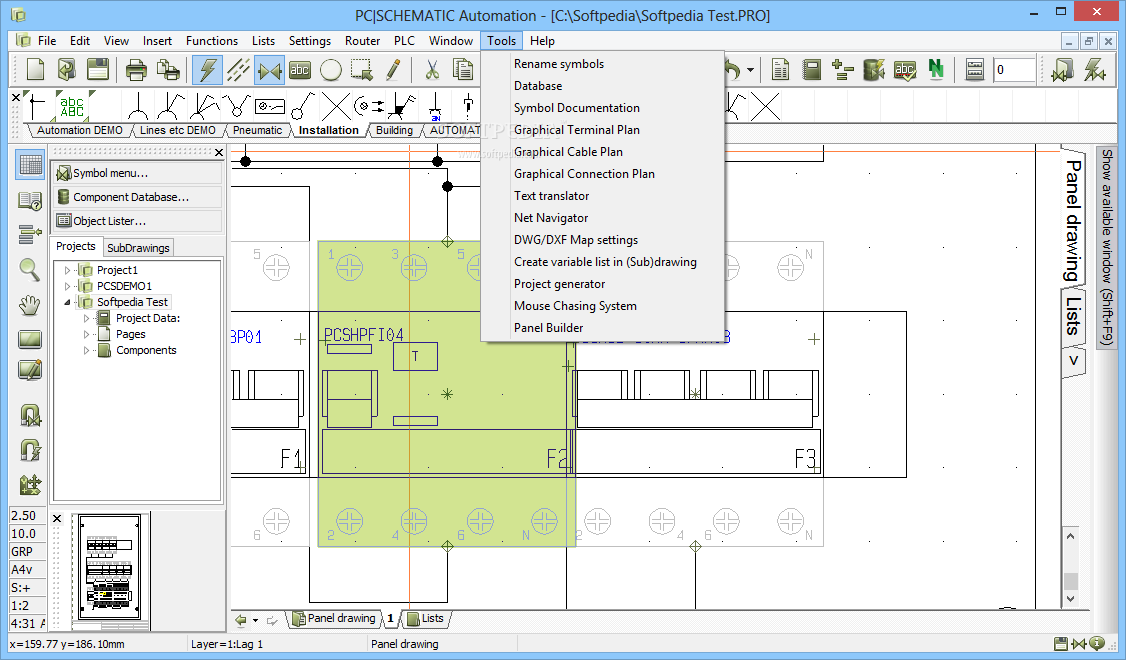Viewport: 1126px width, 660px height.
Task: Collapse the Softpedia Test project node
Action: pyautogui.click(x=68, y=302)
